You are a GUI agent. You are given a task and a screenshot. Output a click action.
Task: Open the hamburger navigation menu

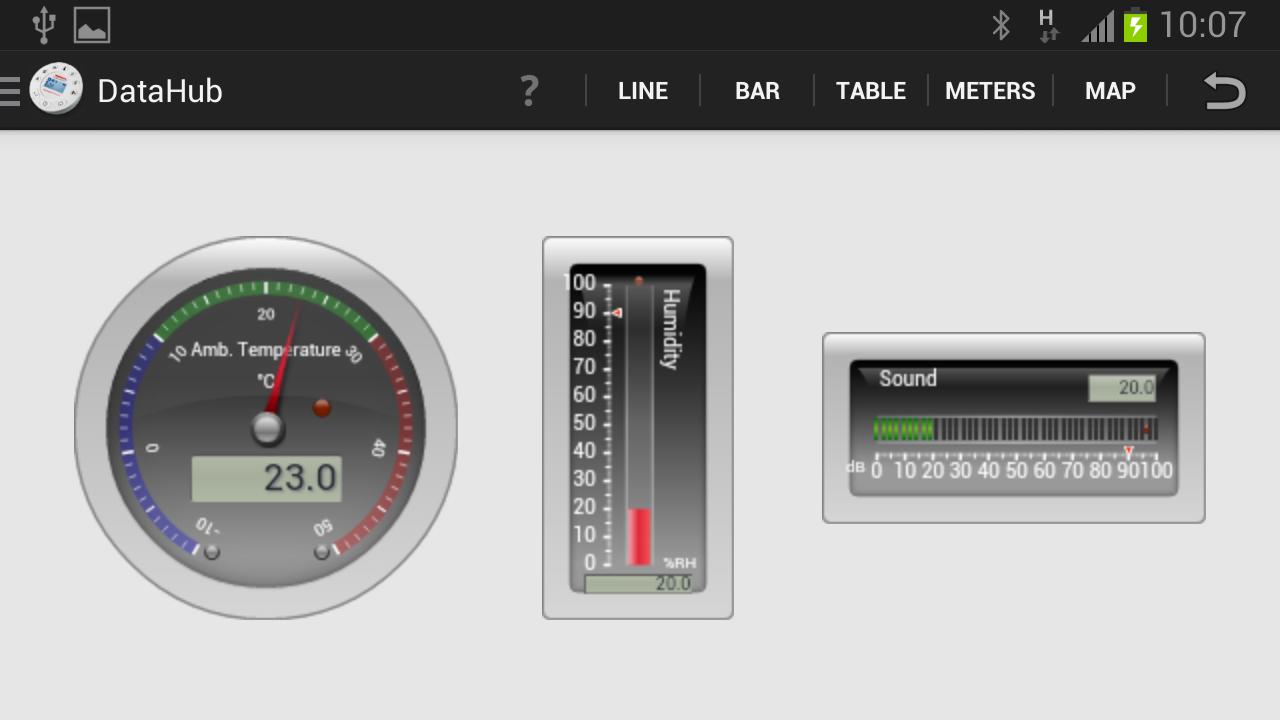coord(10,91)
